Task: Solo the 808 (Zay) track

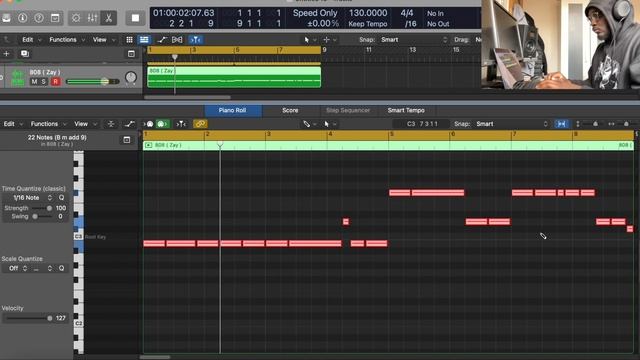Action: 44,82
